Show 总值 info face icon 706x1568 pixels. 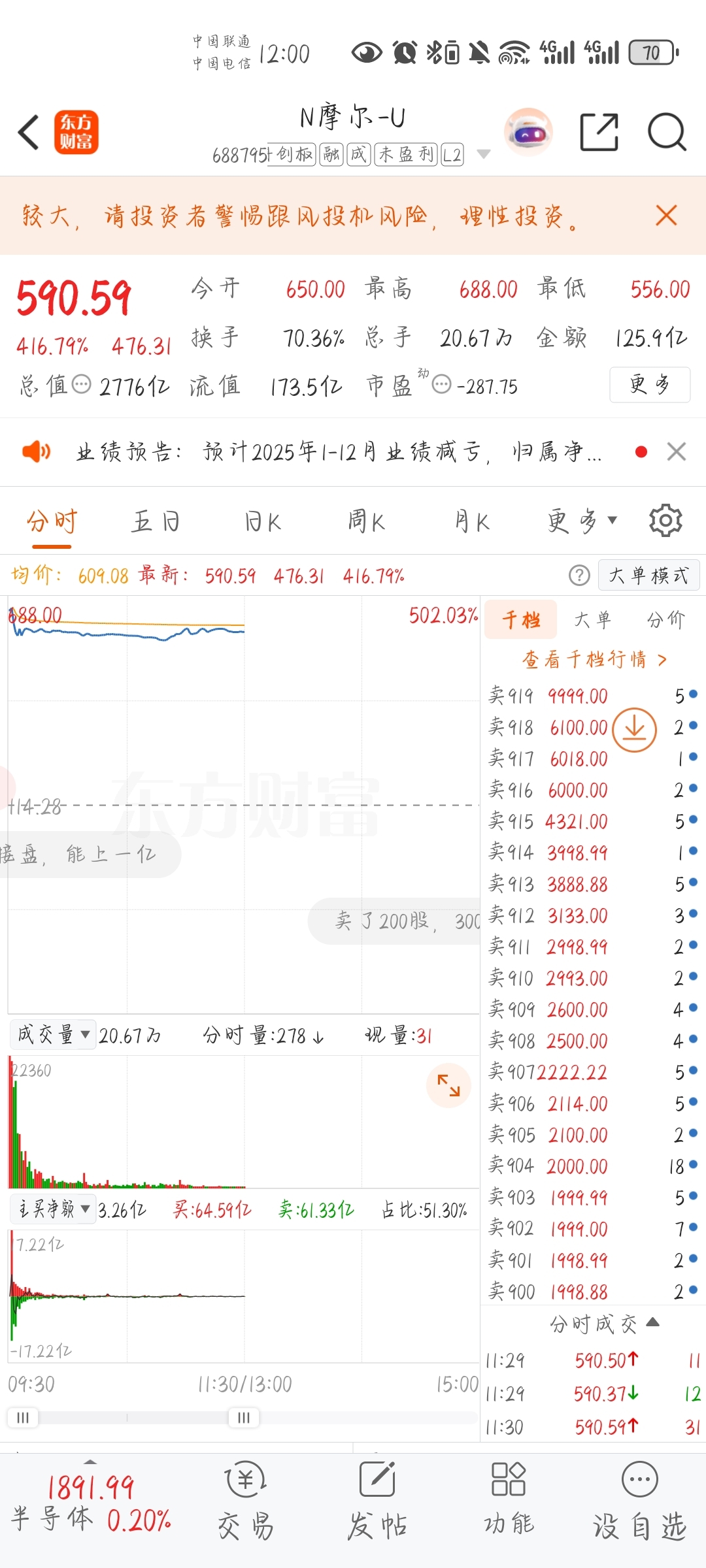click(x=81, y=384)
